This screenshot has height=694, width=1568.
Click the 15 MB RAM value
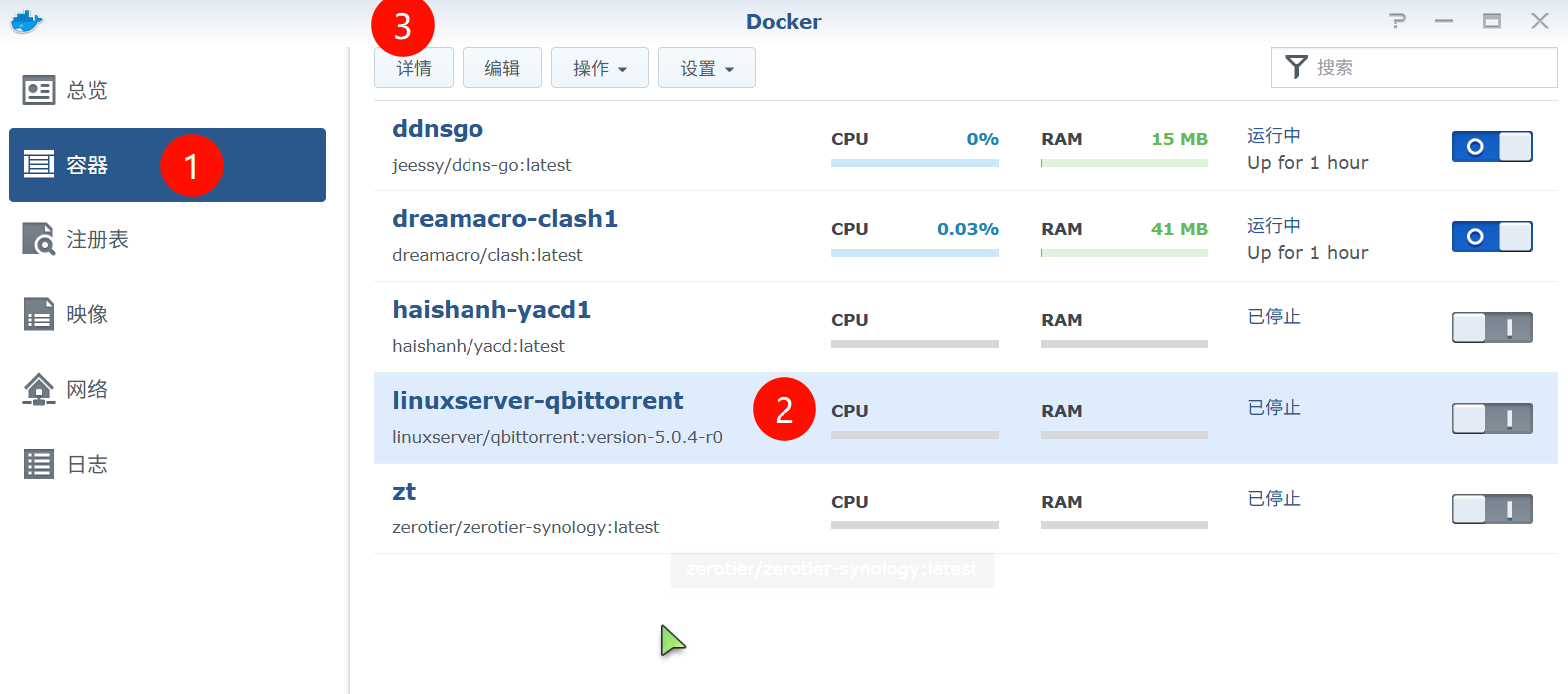coord(1180,139)
